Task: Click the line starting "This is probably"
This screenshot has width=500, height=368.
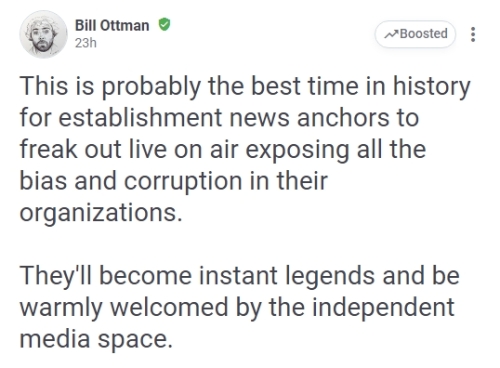Action: point(245,86)
